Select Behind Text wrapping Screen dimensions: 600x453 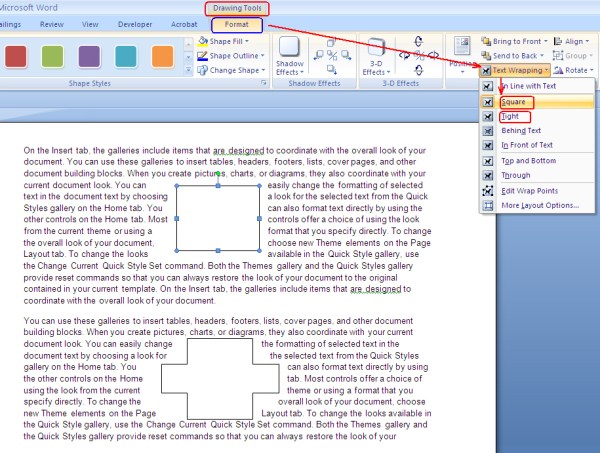click(520, 131)
